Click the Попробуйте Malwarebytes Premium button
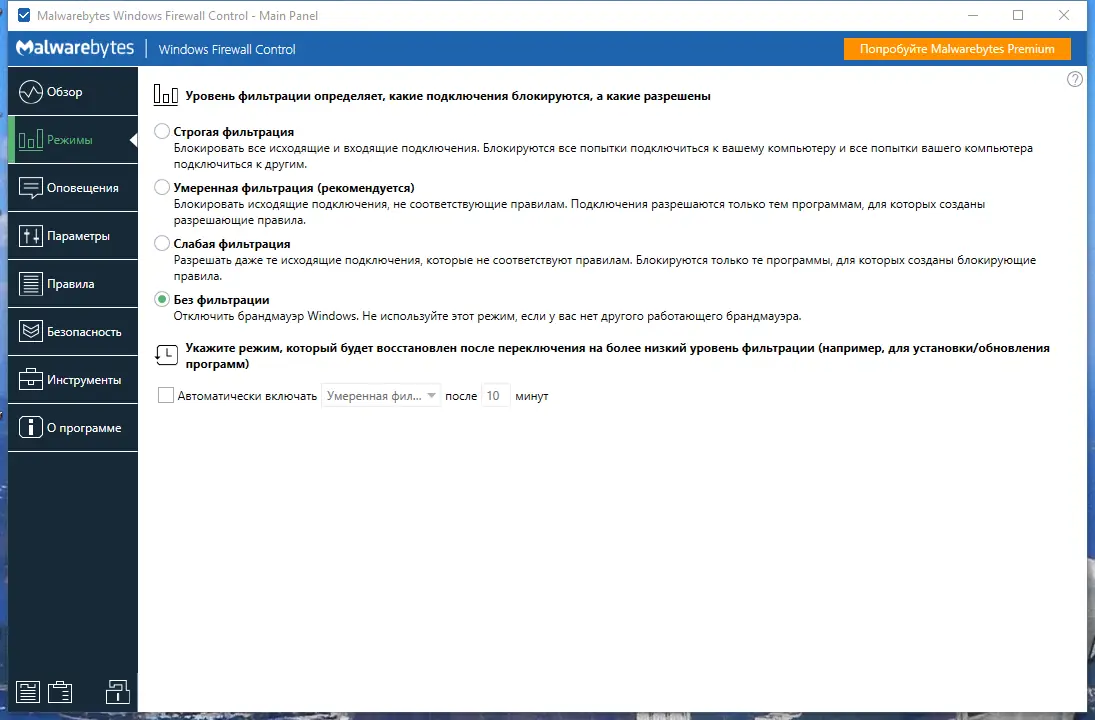The width and height of the screenshot is (1095, 720). [956, 48]
